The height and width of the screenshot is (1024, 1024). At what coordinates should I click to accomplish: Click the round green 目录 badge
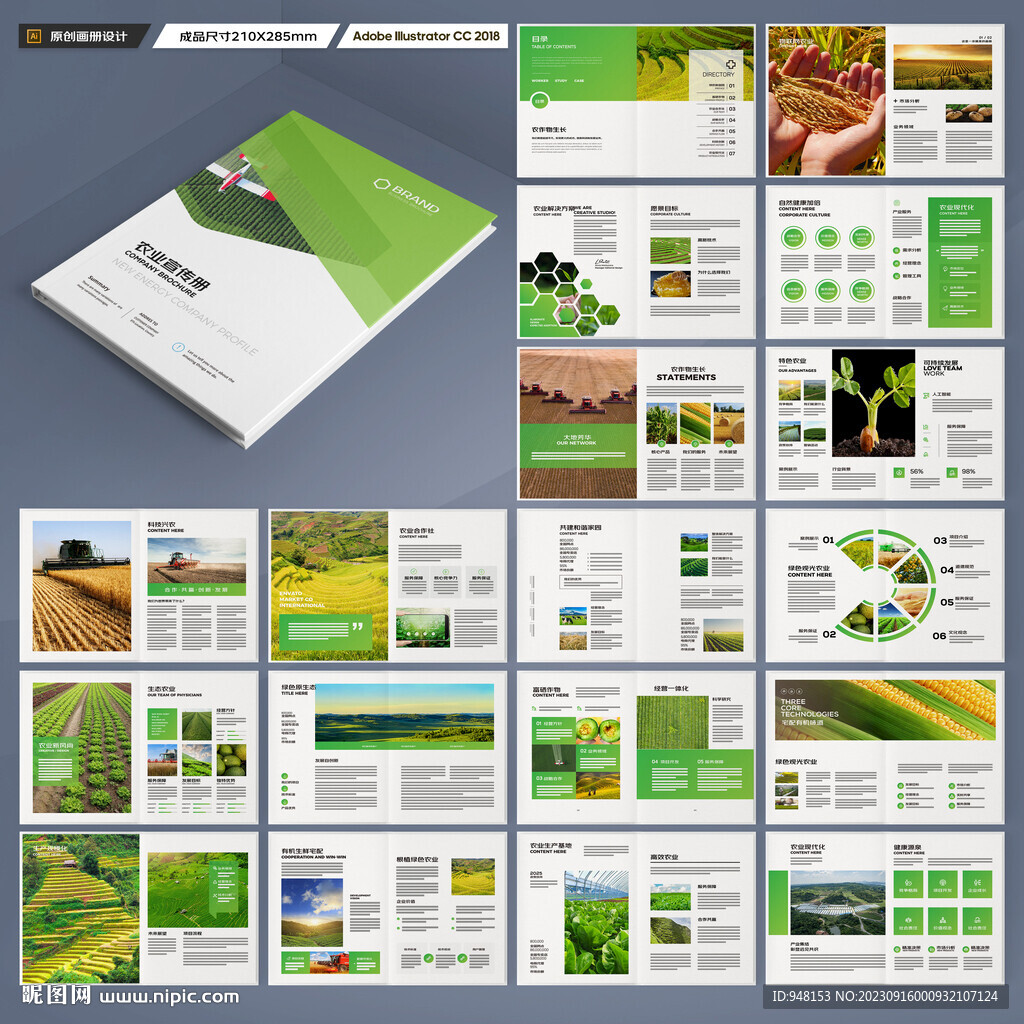tap(539, 101)
